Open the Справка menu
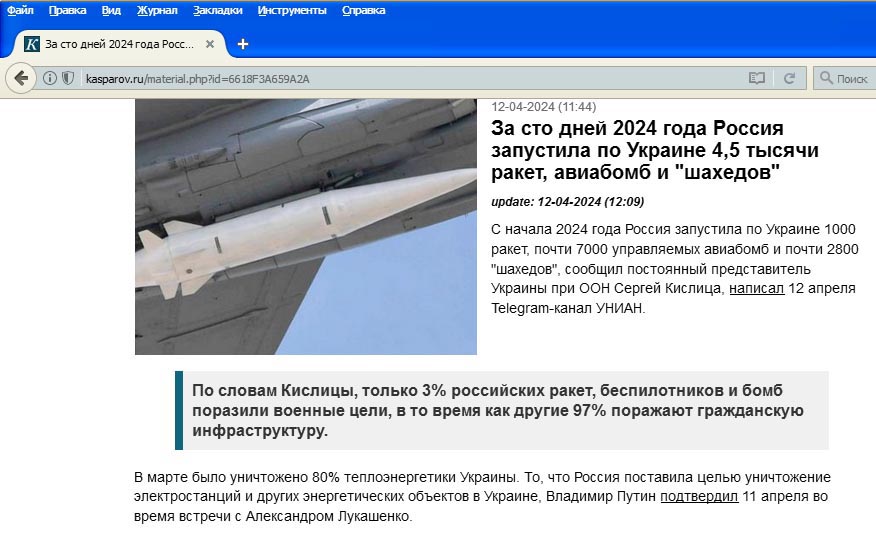Image resolution: width=876 pixels, height=539 pixels. point(364,10)
